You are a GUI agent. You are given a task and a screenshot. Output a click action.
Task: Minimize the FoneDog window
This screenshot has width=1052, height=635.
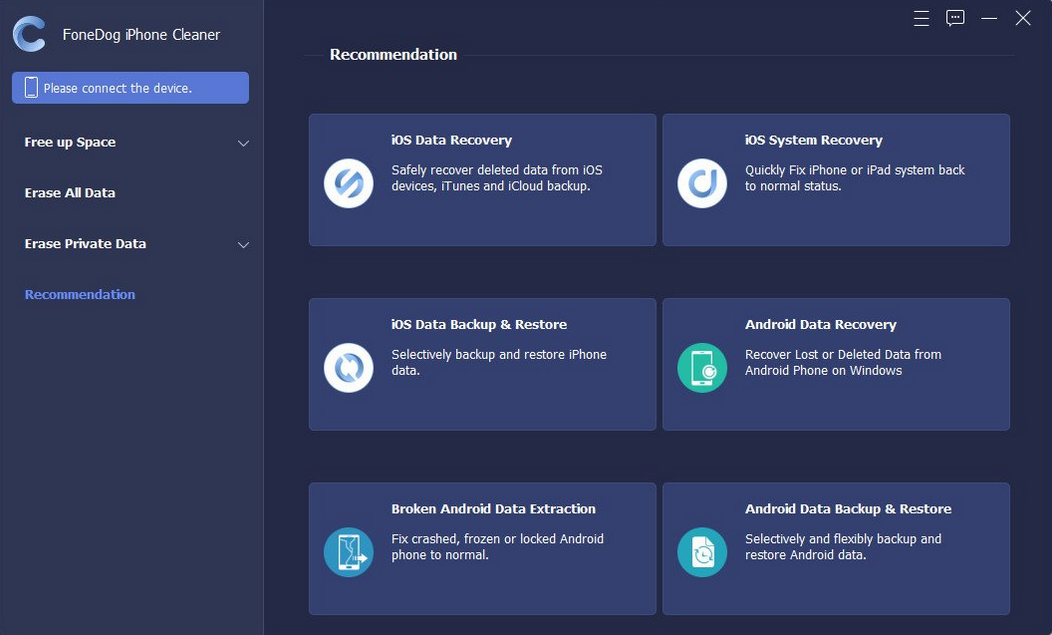tap(989, 18)
